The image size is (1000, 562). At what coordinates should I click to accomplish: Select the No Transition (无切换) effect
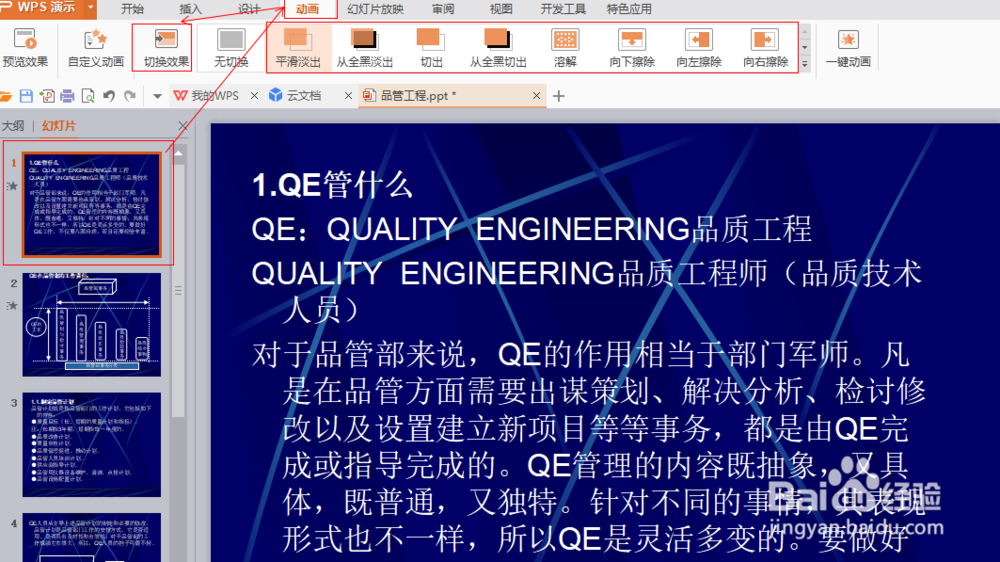tap(231, 47)
